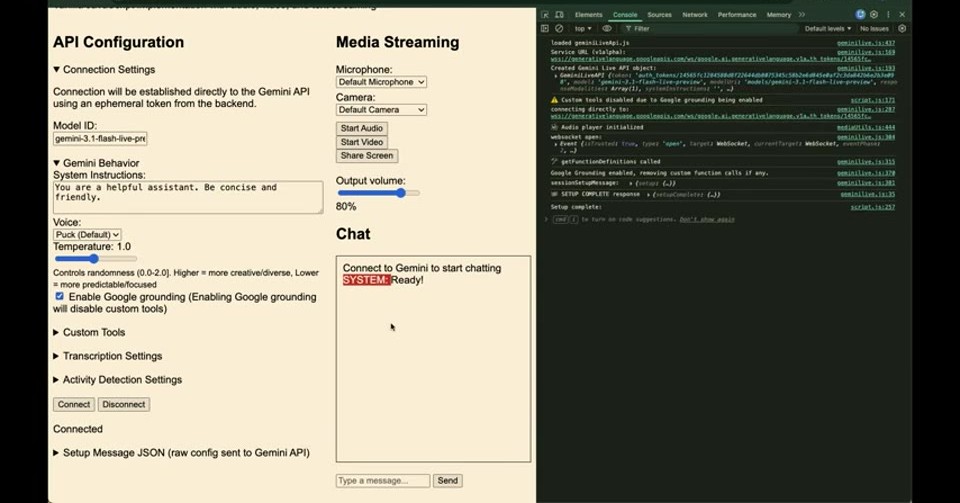Clear the console with the ban icon

point(559,28)
